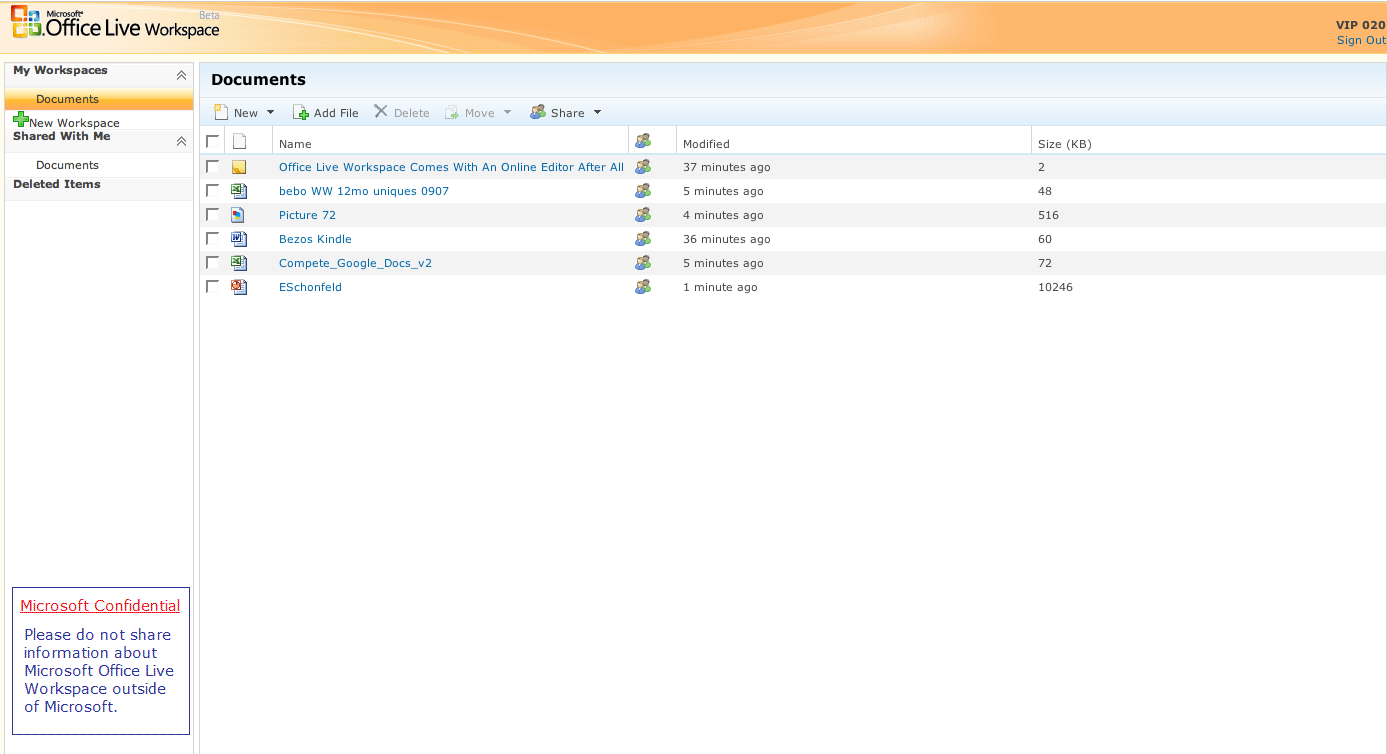Sort by the Size (KB) column header
The height and width of the screenshot is (754, 1387).
pyautogui.click(x=1065, y=144)
